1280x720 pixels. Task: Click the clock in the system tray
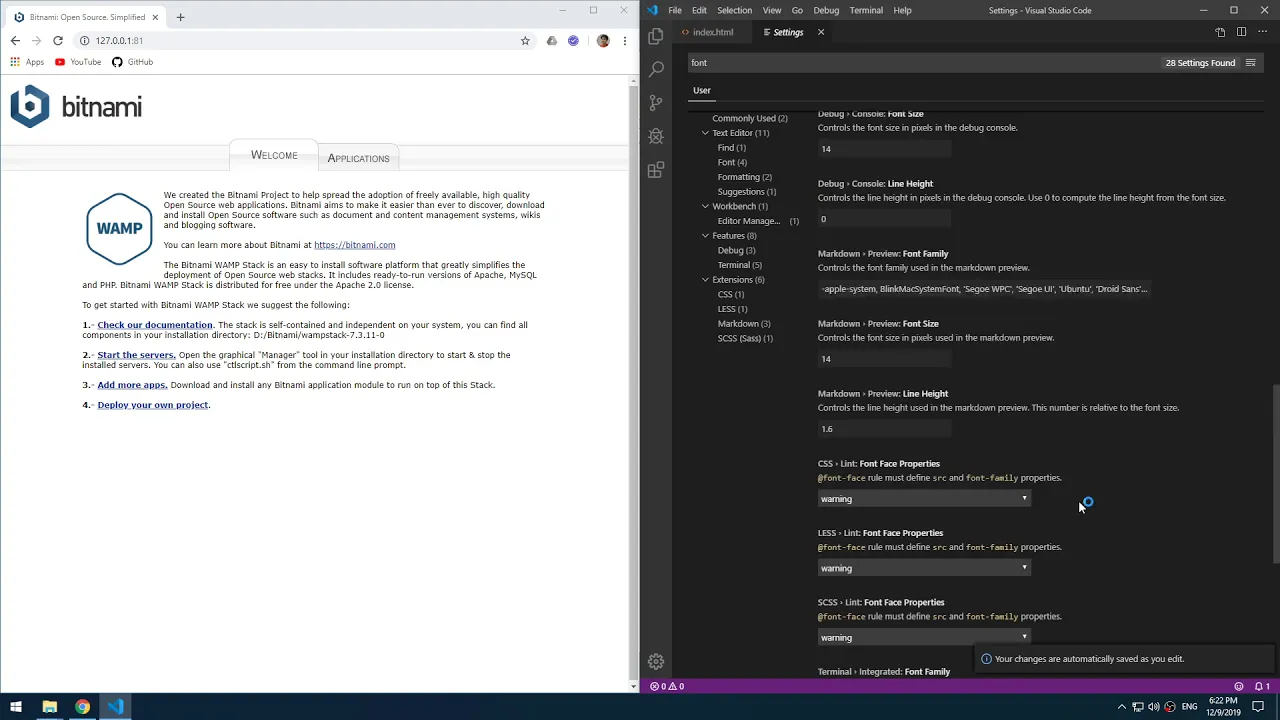point(1224,707)
